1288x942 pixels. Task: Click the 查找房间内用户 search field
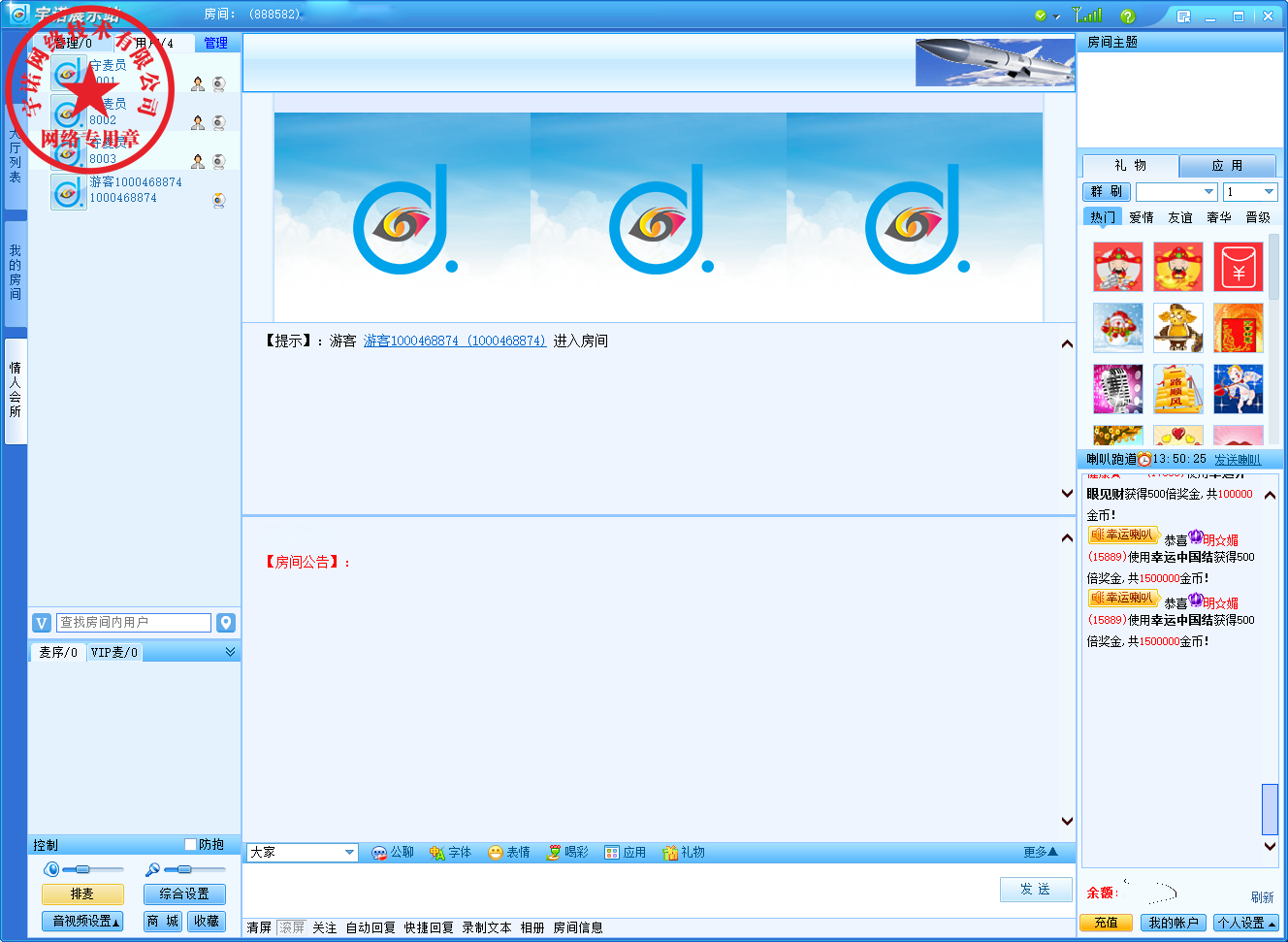coord(134,623)
